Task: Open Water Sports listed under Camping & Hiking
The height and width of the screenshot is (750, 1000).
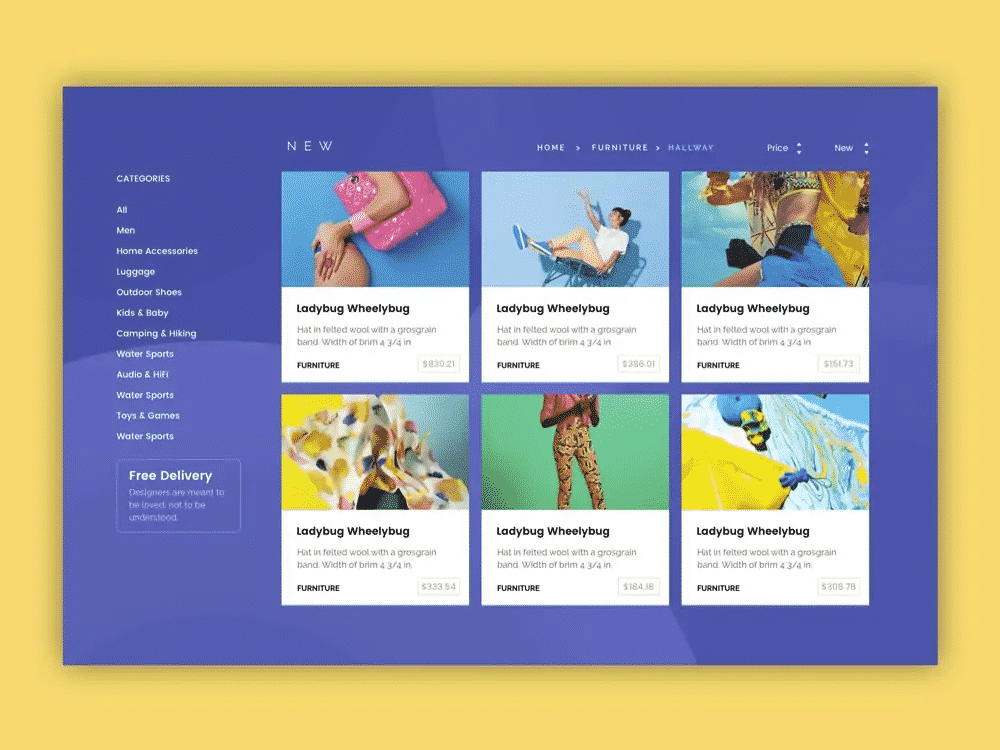Action: [x=145, y=354]
